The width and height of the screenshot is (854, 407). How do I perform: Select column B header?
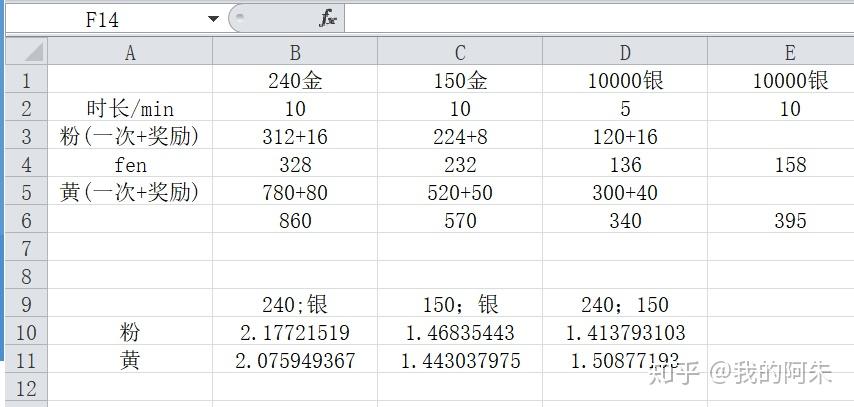[x=295, y=52]
